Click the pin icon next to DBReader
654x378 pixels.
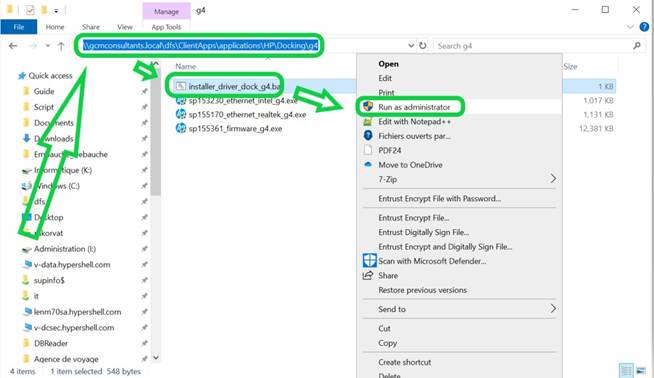pos(144,343)
